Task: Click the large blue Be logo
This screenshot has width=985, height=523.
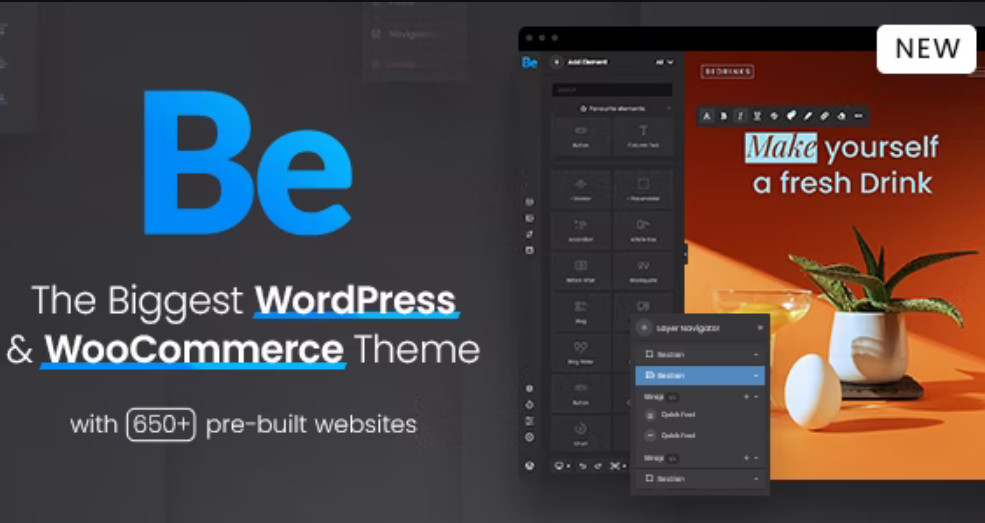Action: coord(248,163)
